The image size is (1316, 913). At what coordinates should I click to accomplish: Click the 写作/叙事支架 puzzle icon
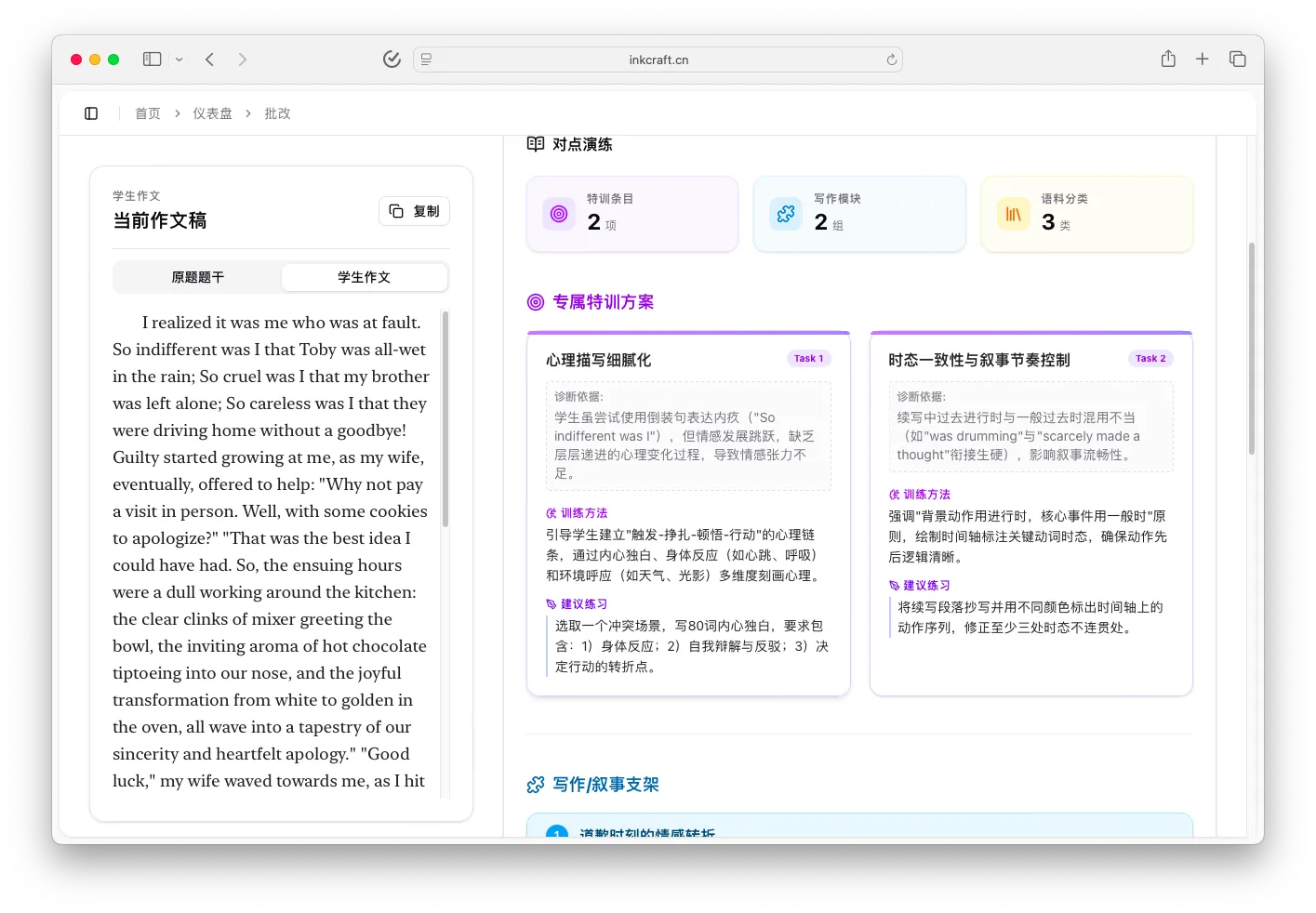coord(535,784)
